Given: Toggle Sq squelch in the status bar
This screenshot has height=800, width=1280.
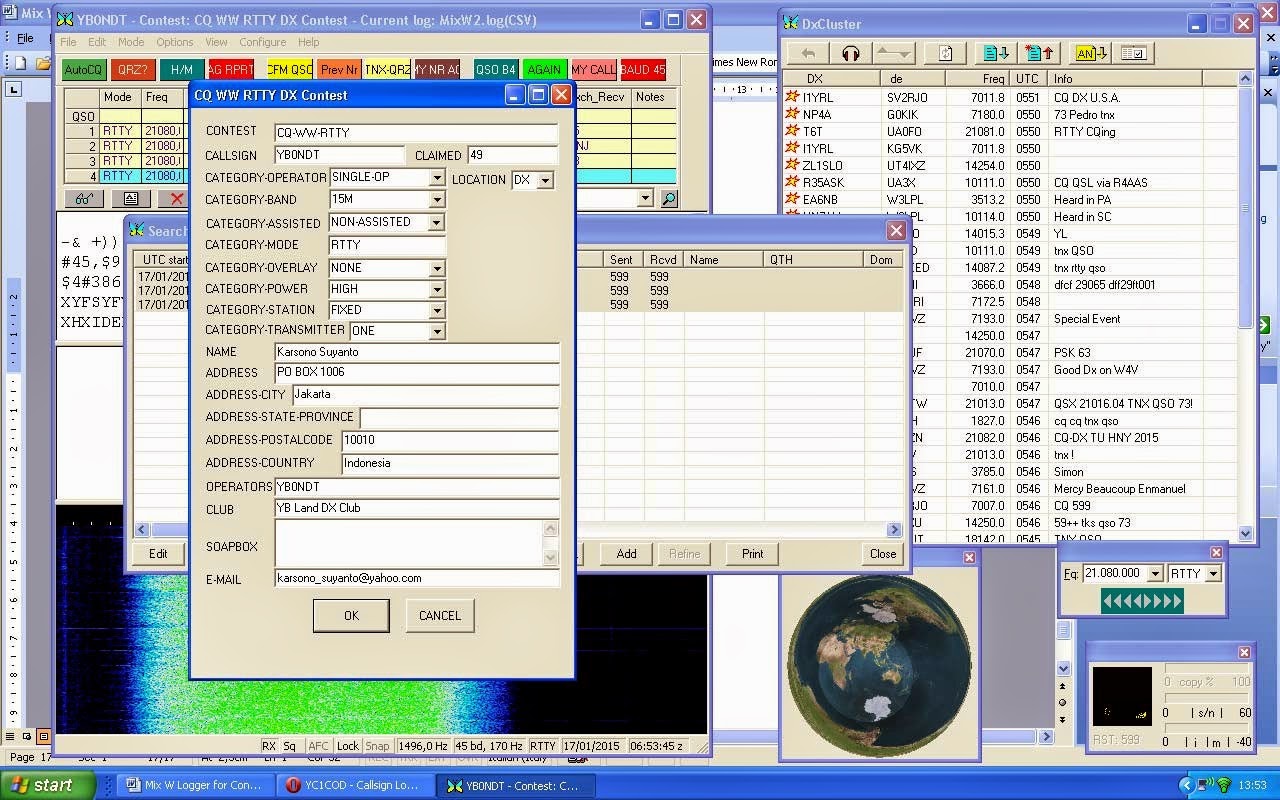Looking at the screenshot, I should coord(290,746).
